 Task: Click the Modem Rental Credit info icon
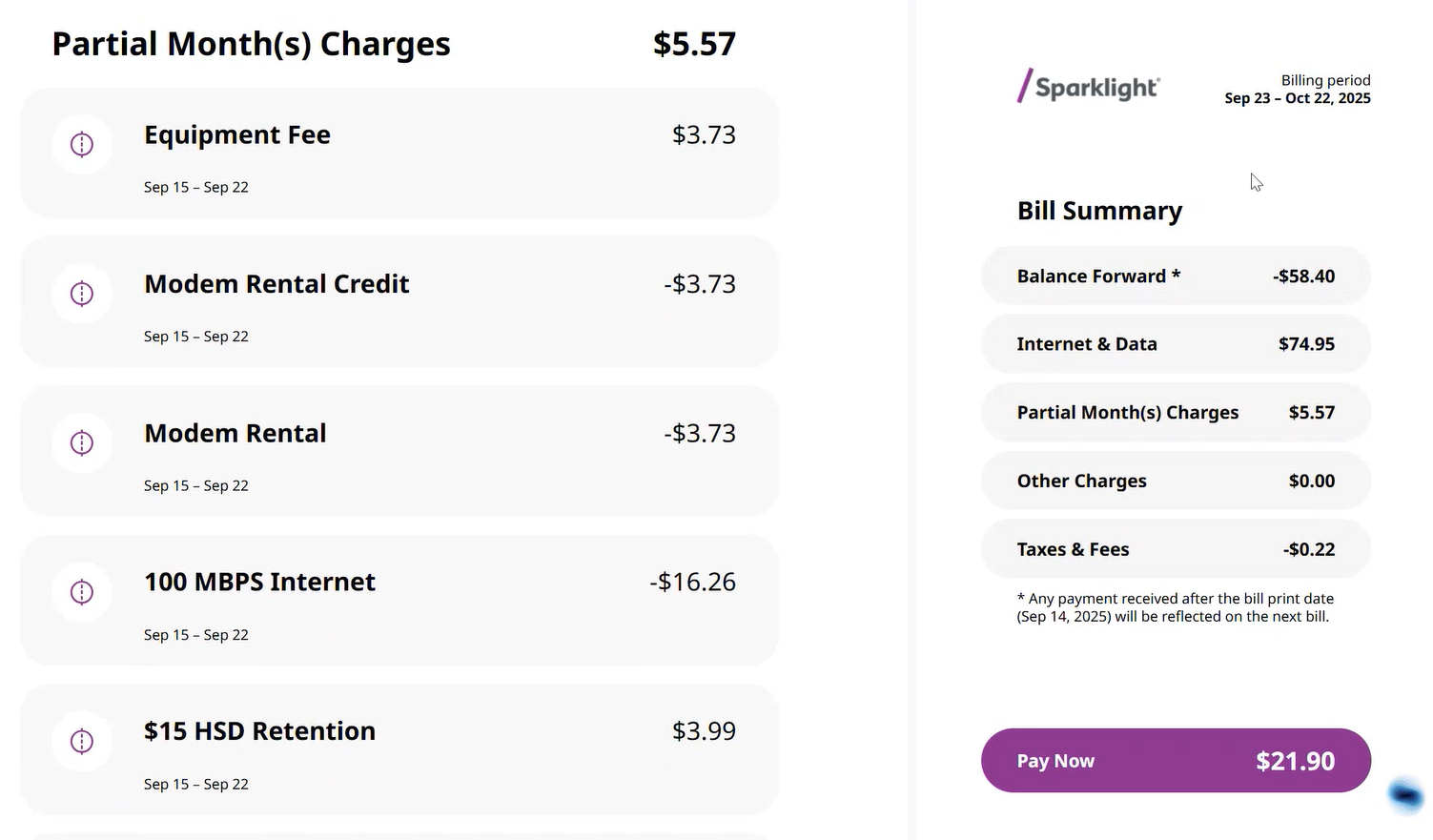[x=82, y=294]
